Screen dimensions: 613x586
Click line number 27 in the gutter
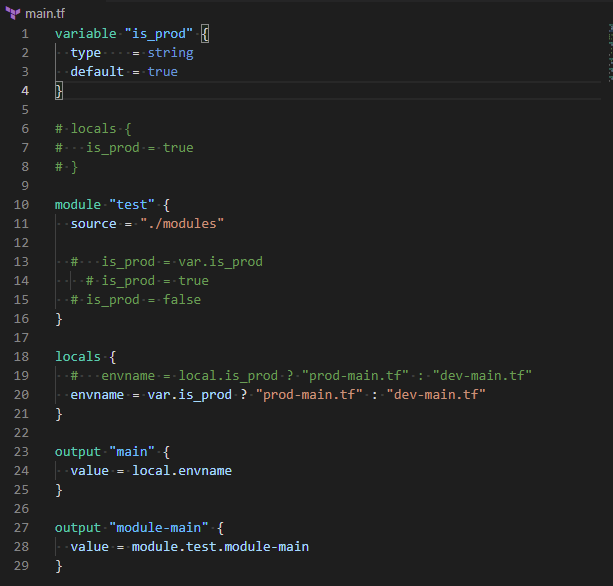[x=21, y=528]
